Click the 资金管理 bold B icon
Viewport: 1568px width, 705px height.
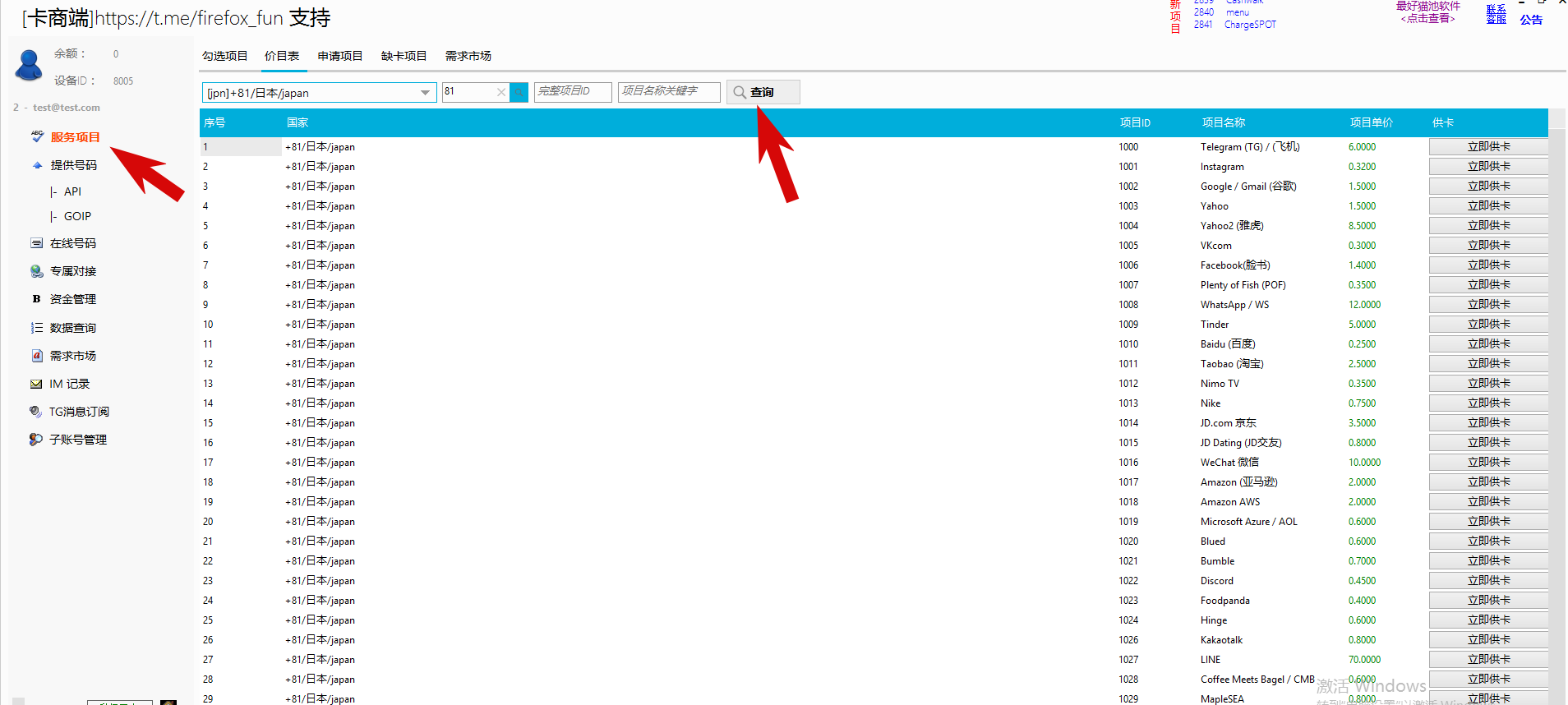pos(36,299)
